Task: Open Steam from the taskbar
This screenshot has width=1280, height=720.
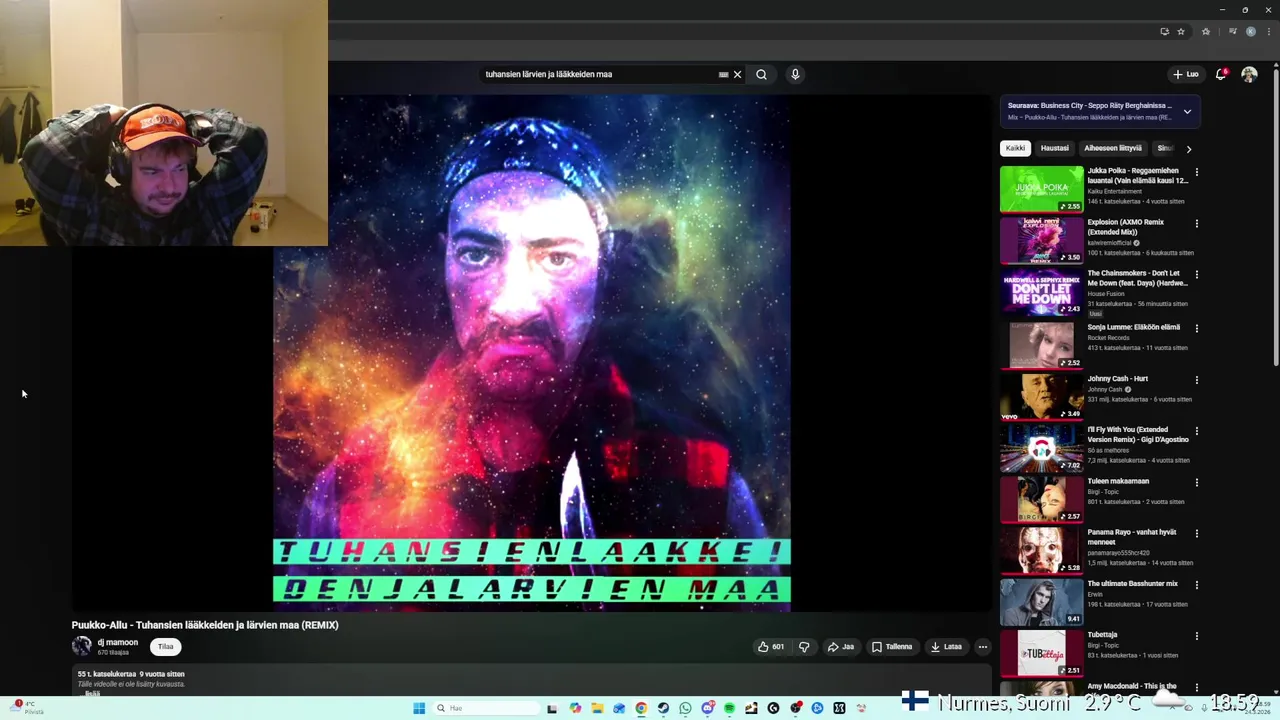Action: [663, 708]
